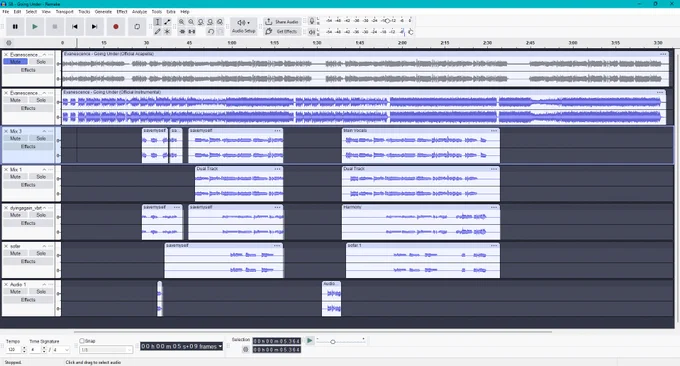
Task: Mute the Audio 1 track
Action: tap(15, 292)
